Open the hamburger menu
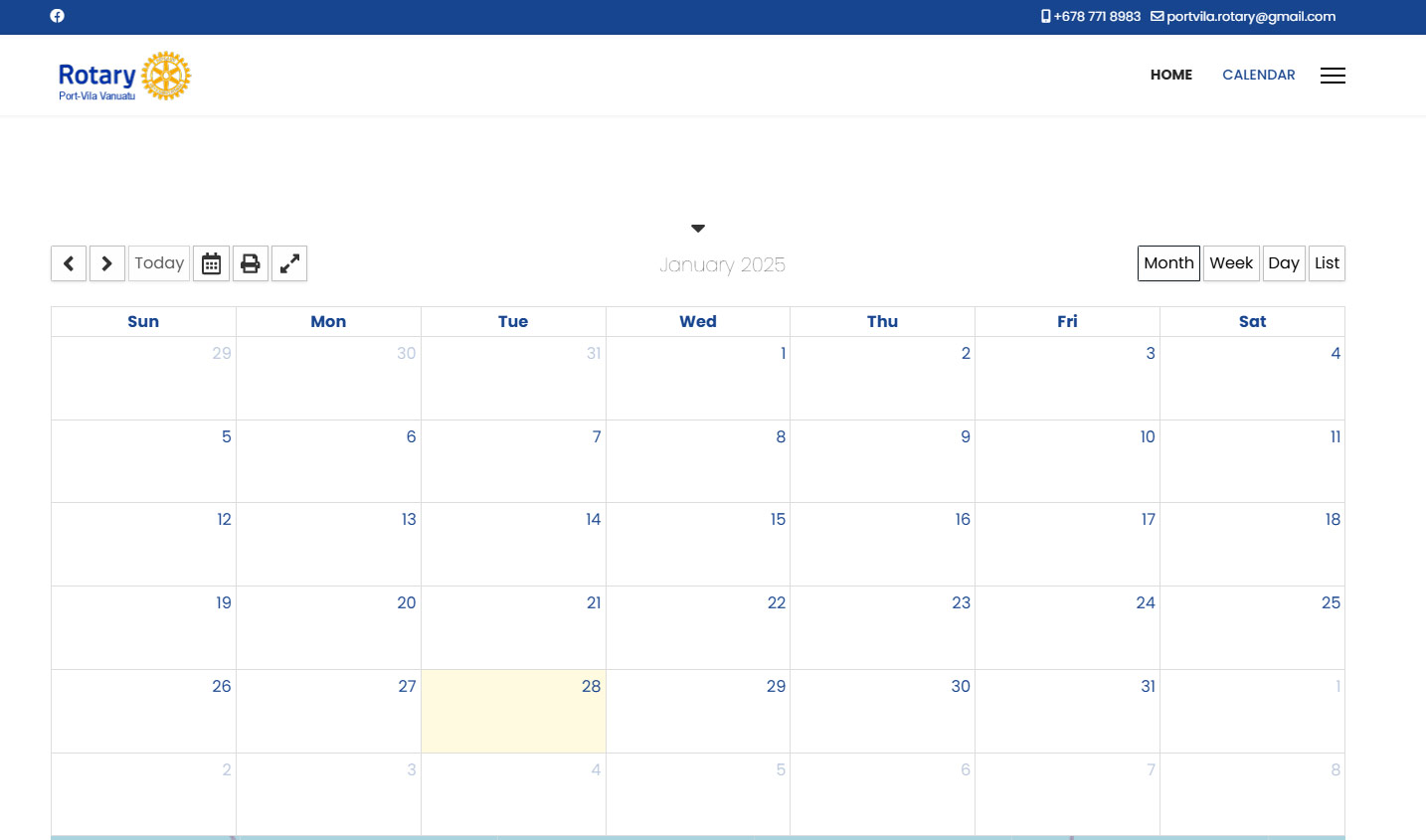Image resolution: width=1426 pixels, height=840 pixels. (x=1333, y=76)
